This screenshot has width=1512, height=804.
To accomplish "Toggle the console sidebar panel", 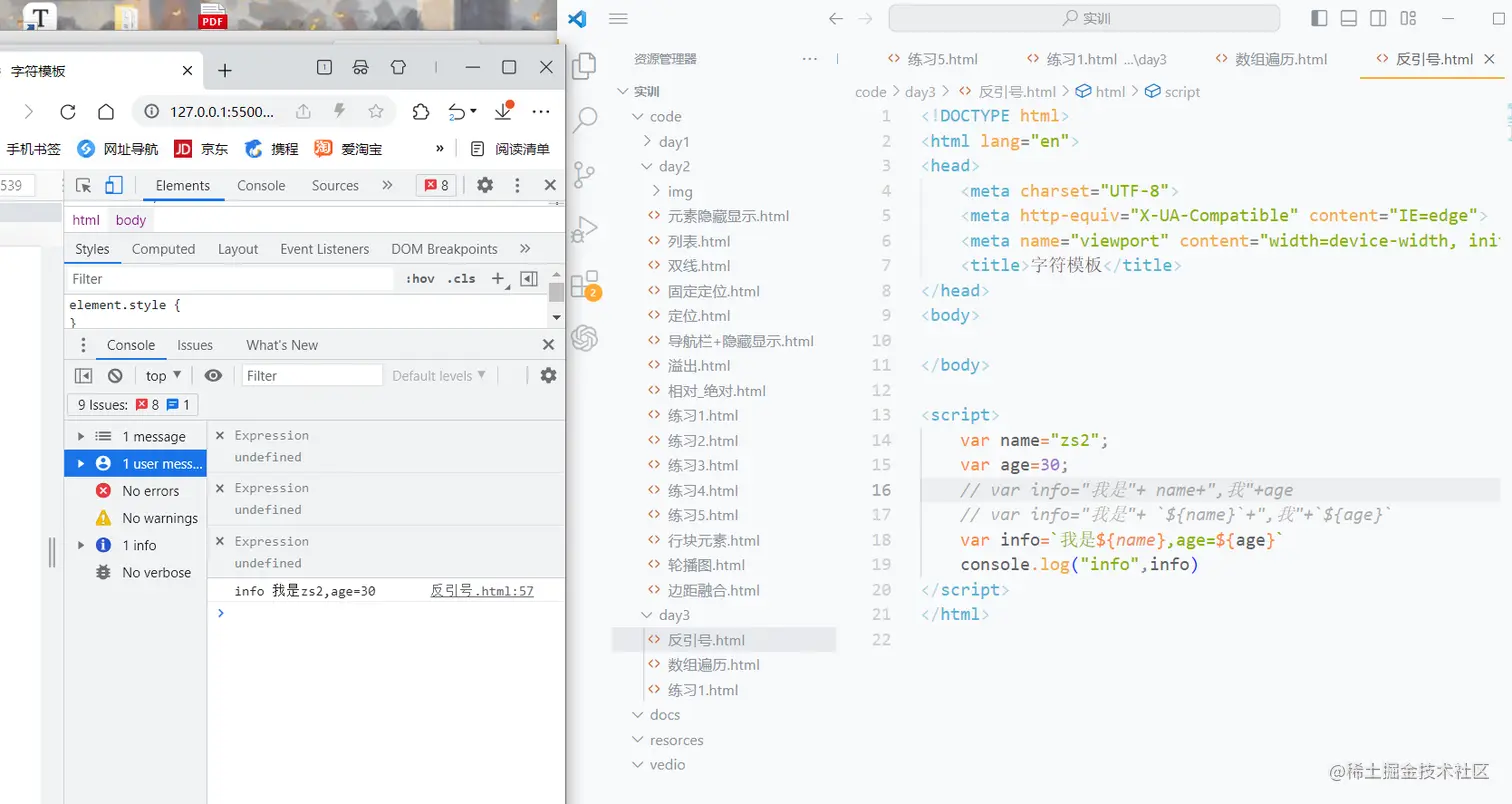I will [84, 376].
